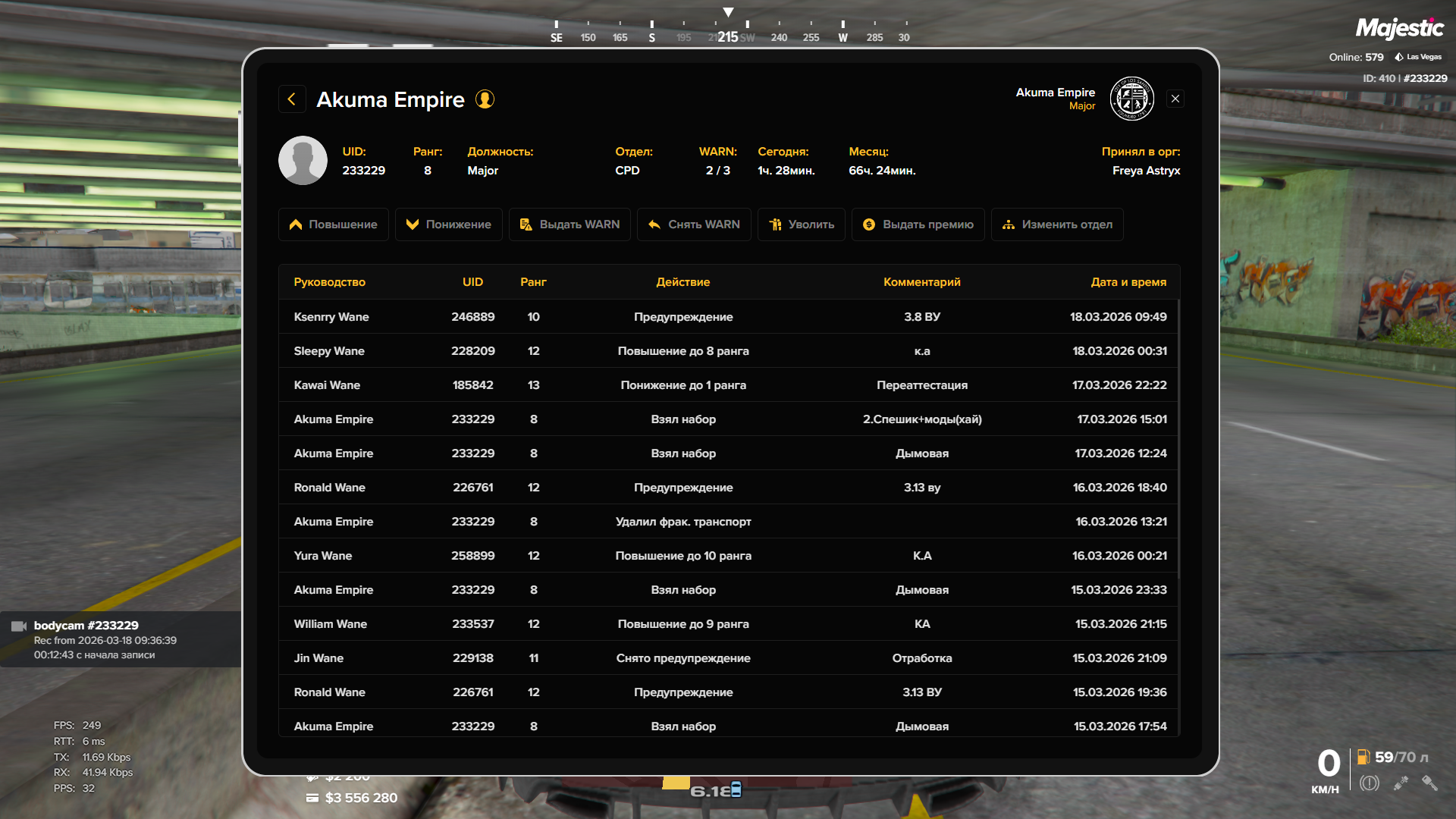The image size is (1456, 819).
Task: Click the back arrow button
Action: (292, 99)
